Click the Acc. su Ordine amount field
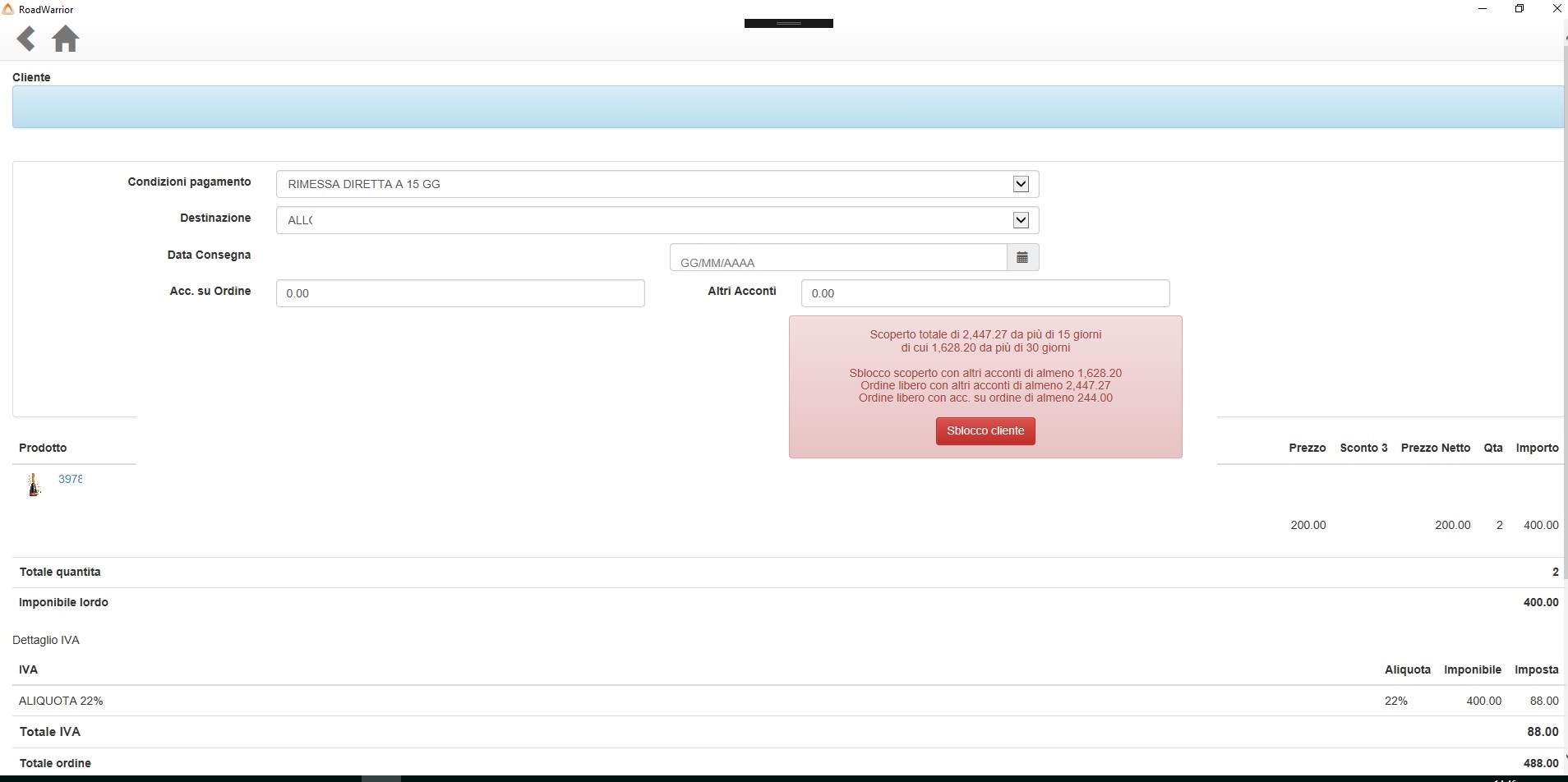1568x782 pixels. [x=460, y=293]
